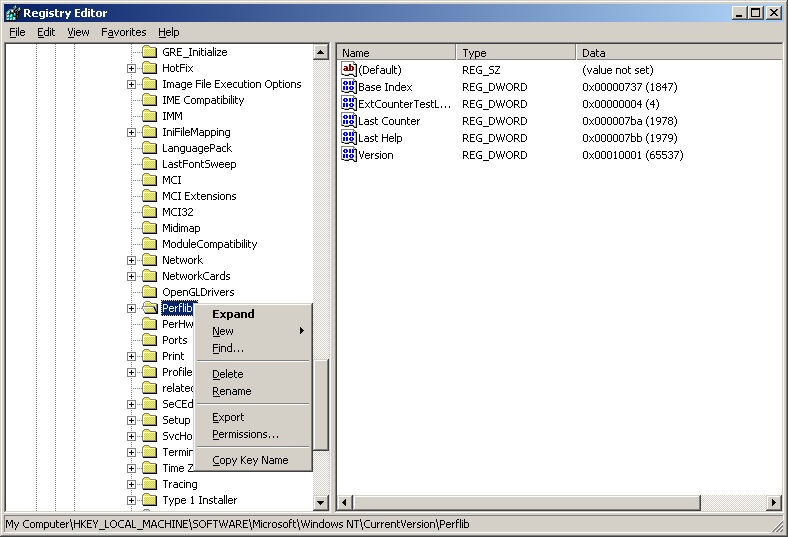Viewport: 788px width, 537px height.
Task: Expand the HotFix tree node
Action: coord(132,68)
